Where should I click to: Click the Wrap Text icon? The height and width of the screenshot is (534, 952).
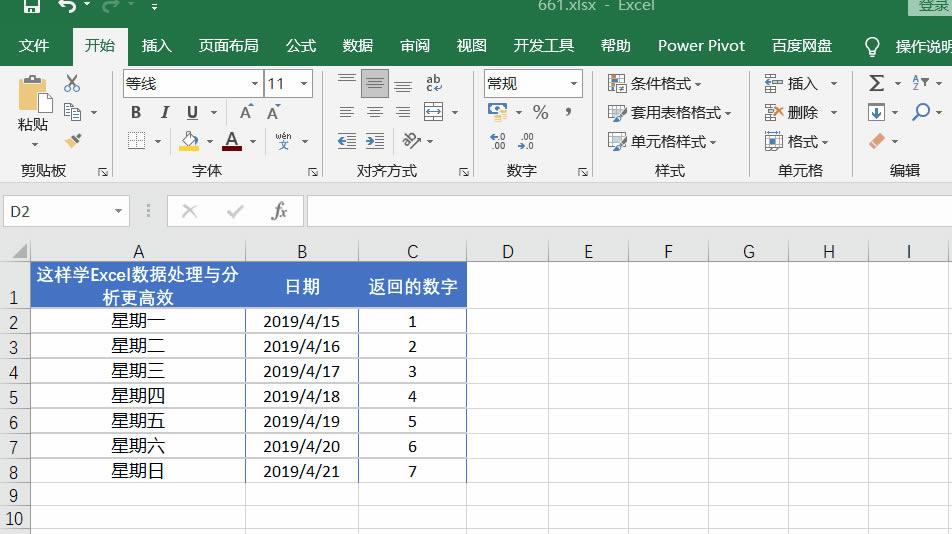point(434,84)
